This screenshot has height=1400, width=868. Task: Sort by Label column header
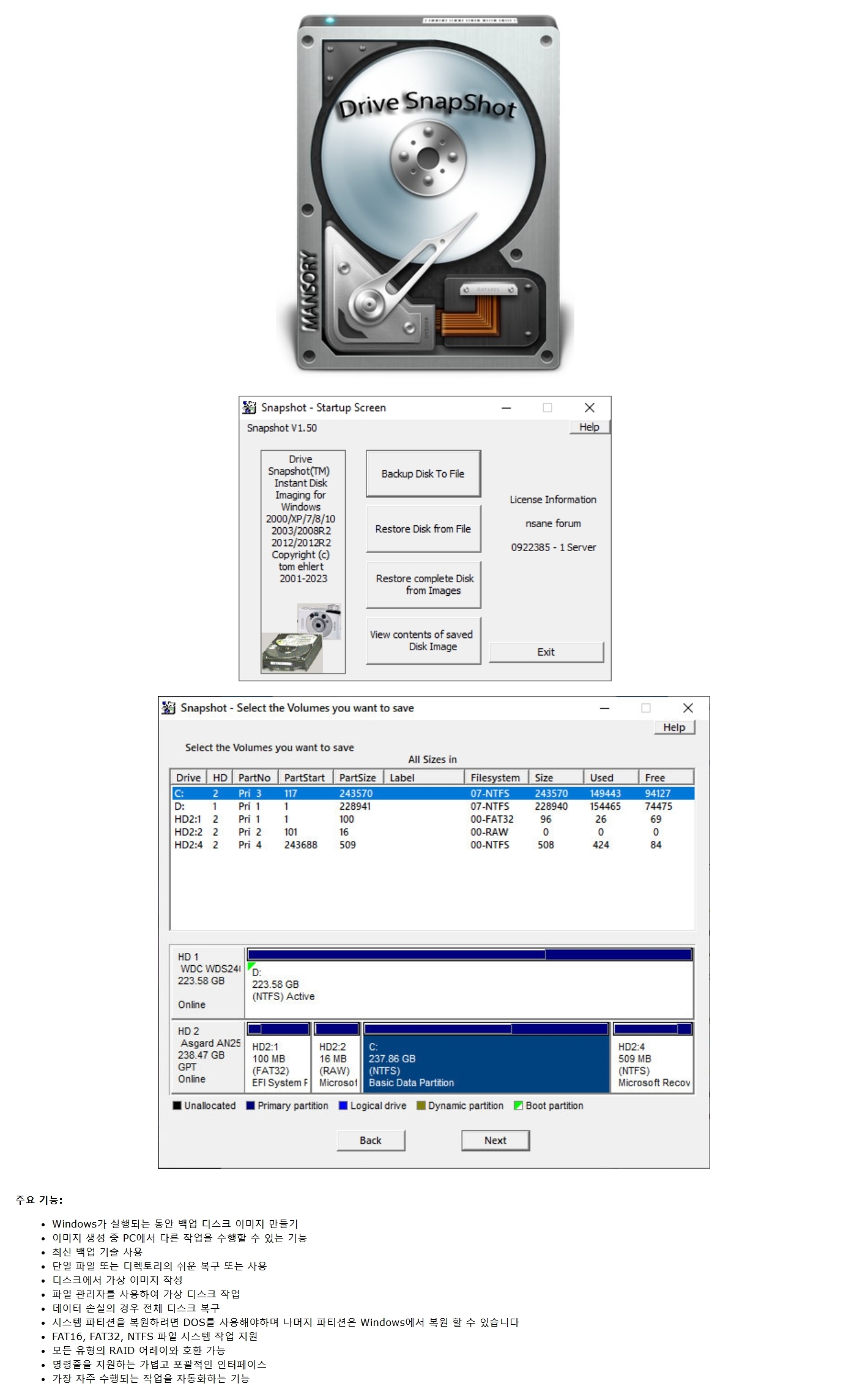[424, 777]
